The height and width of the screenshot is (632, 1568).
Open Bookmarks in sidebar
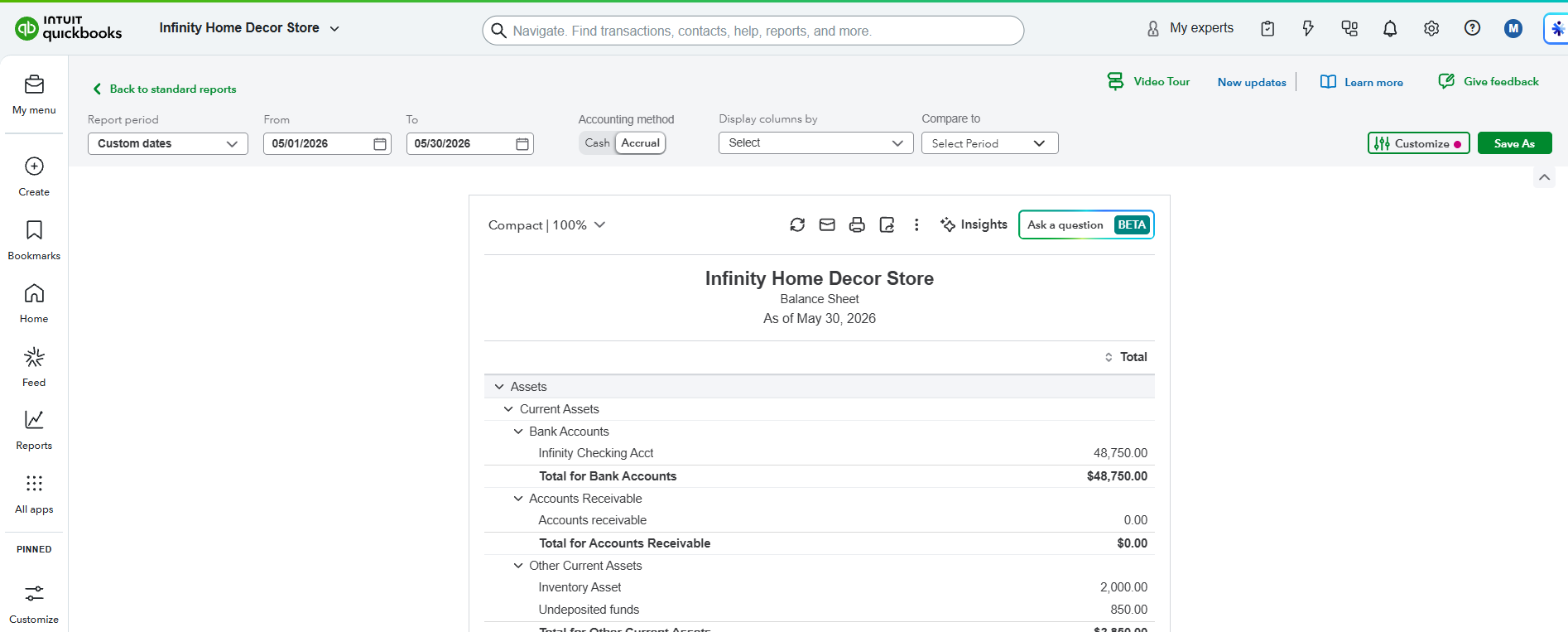click(x=34, y=240)
